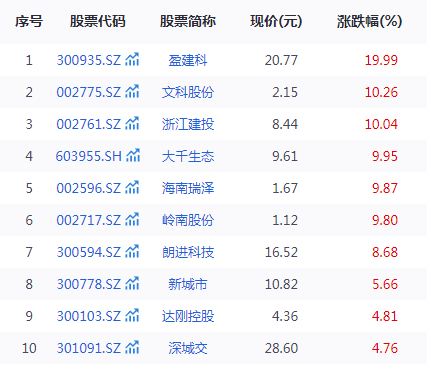427x366 pixels.
Task: Open stock name 大千生态
Action: click(x=188, y=157)
